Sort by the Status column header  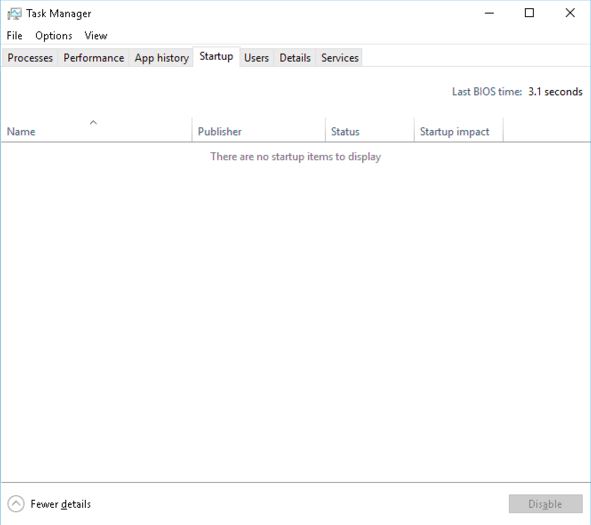[369, 130]
